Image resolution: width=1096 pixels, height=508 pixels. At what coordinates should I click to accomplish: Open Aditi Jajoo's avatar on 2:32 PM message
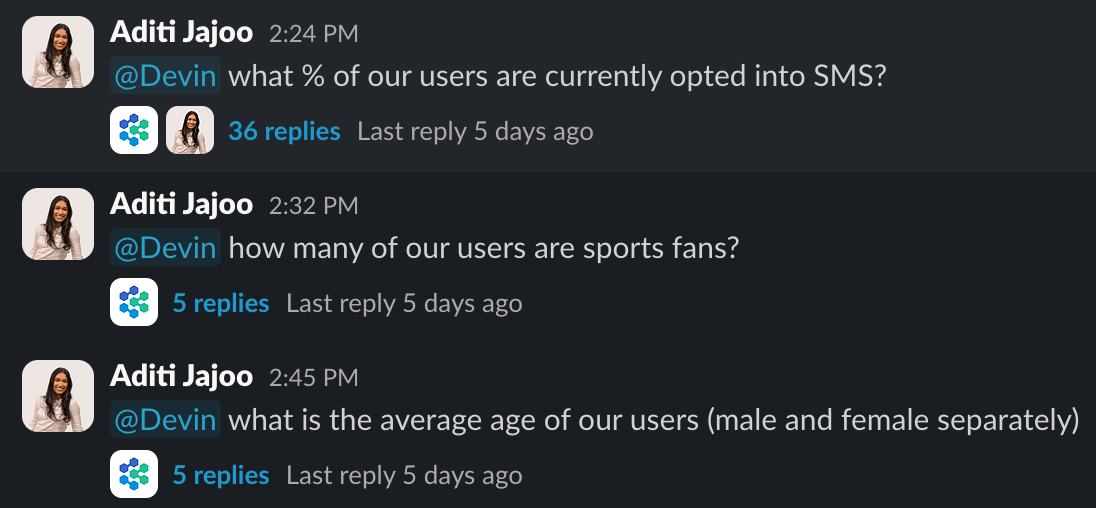point(58,224)
